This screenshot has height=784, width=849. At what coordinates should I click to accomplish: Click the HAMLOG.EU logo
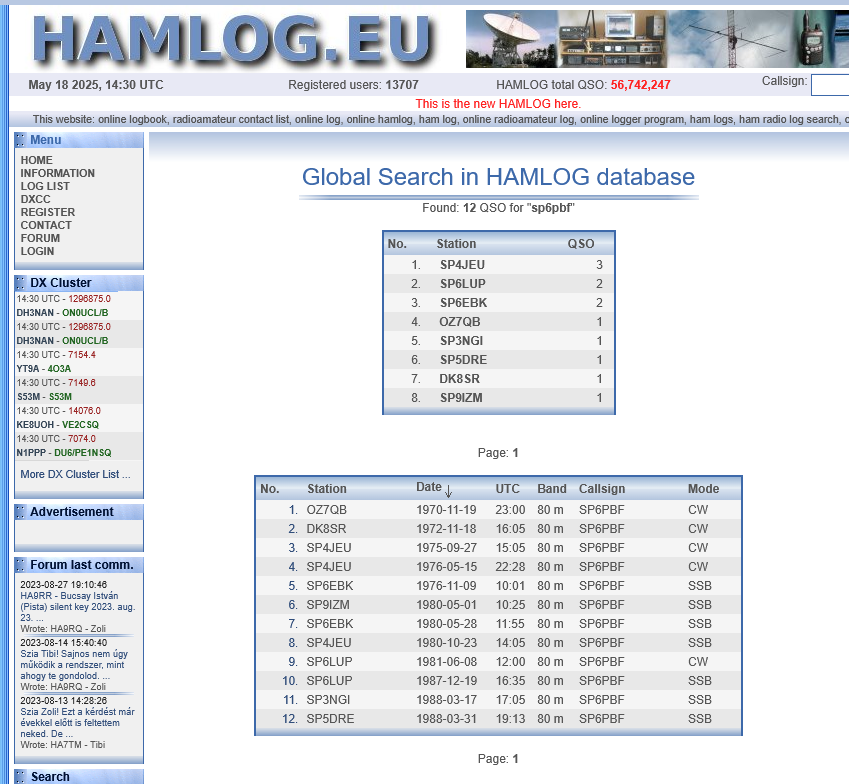click(x=232, y=38)
